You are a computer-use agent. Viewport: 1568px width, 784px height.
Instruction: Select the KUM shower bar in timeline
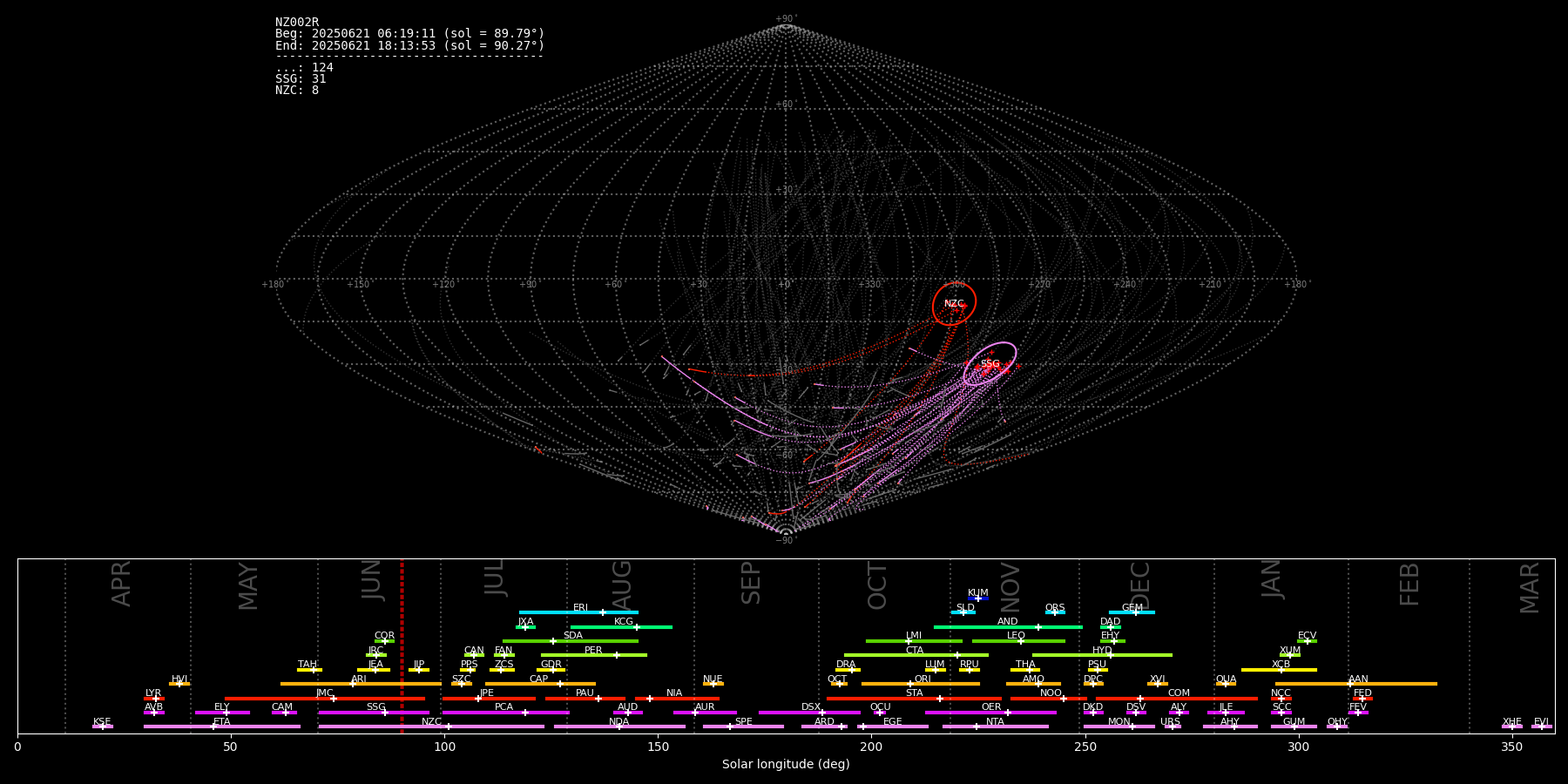[x=978, y=598]
